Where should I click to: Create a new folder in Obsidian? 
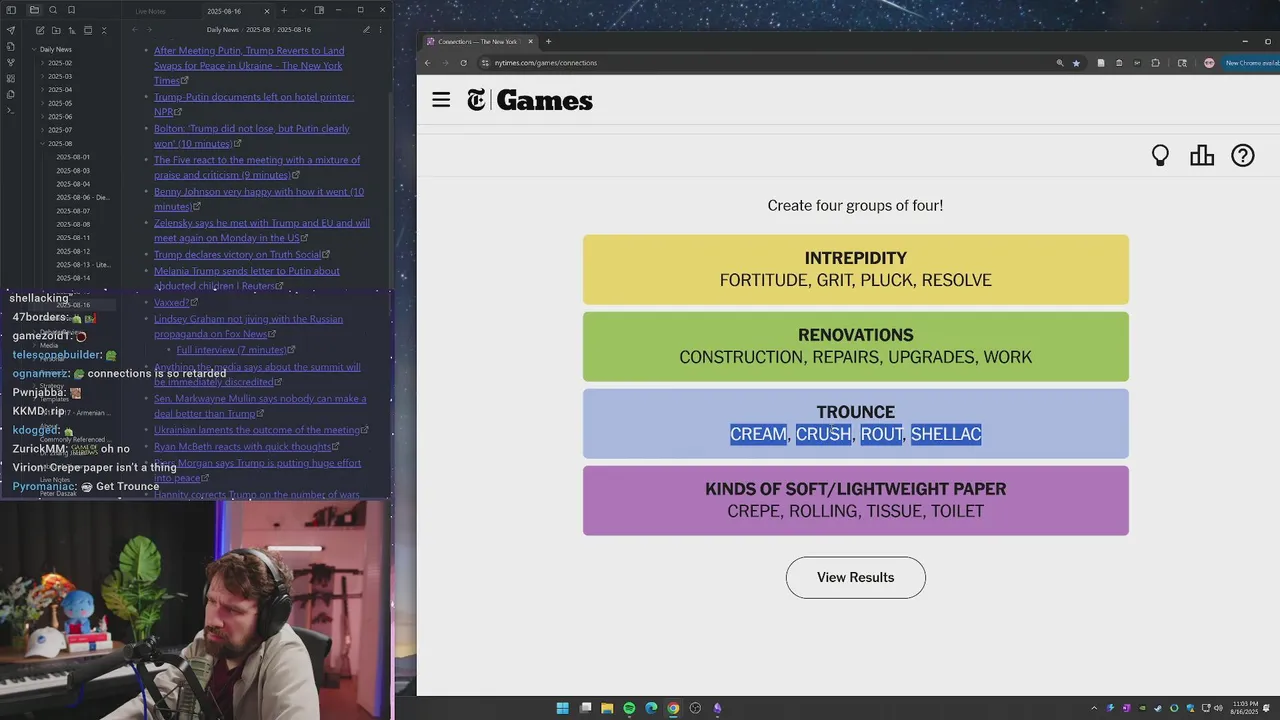[55, 30]
